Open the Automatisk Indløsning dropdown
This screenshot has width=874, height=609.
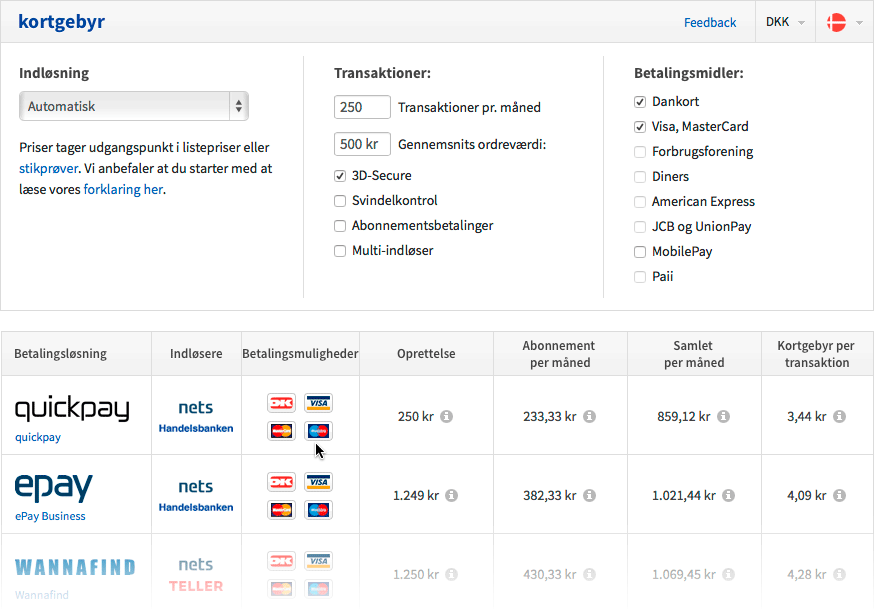point(134,106)
